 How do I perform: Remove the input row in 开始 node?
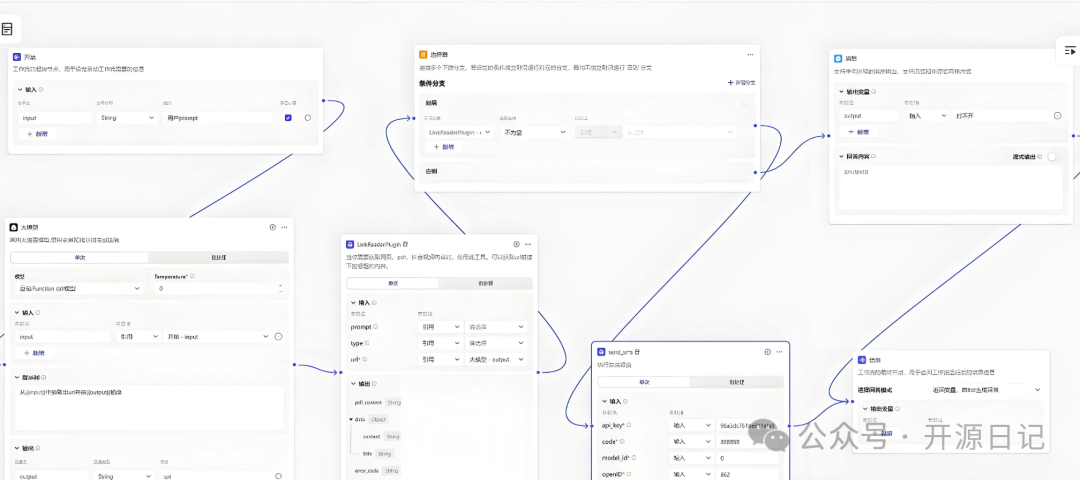(307, 118)
